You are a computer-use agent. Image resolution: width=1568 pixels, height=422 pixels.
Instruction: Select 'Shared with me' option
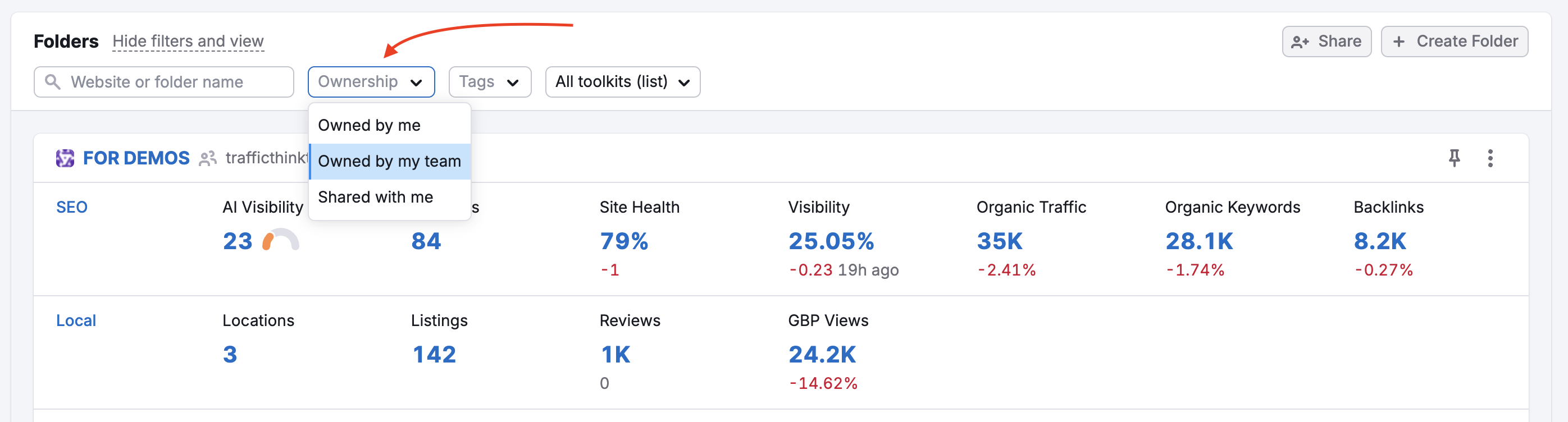tap(376, 197)
